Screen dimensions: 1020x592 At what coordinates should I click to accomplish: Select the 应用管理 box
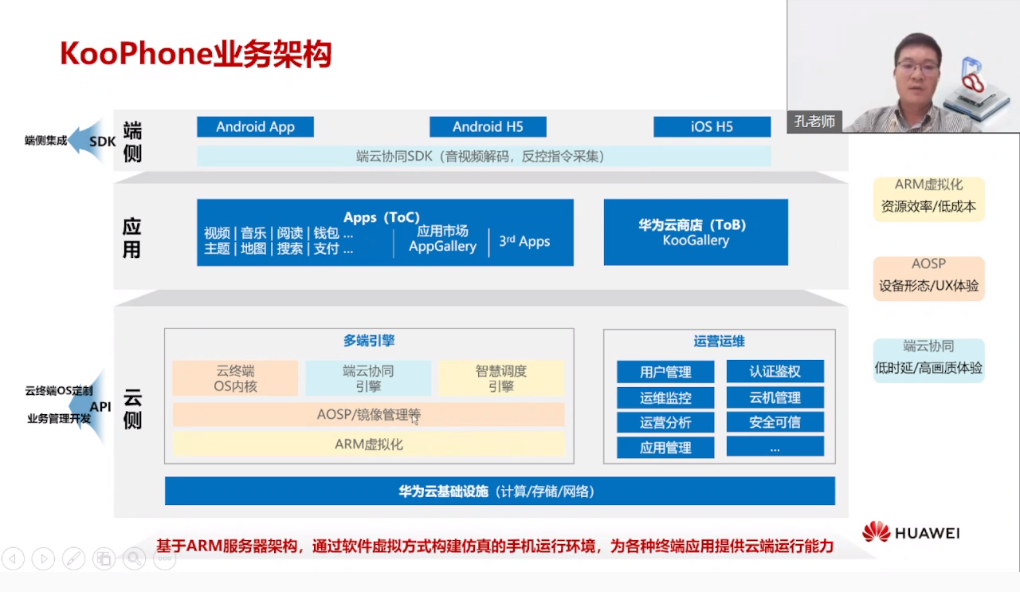click(x=665, y=448)
